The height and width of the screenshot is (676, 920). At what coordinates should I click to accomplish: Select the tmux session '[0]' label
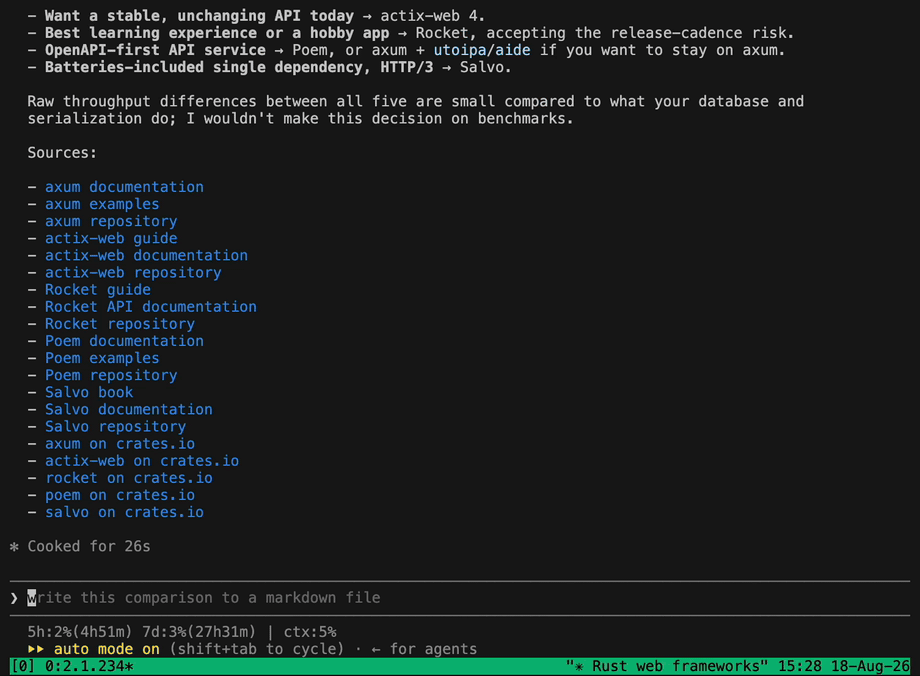[23, 667]
